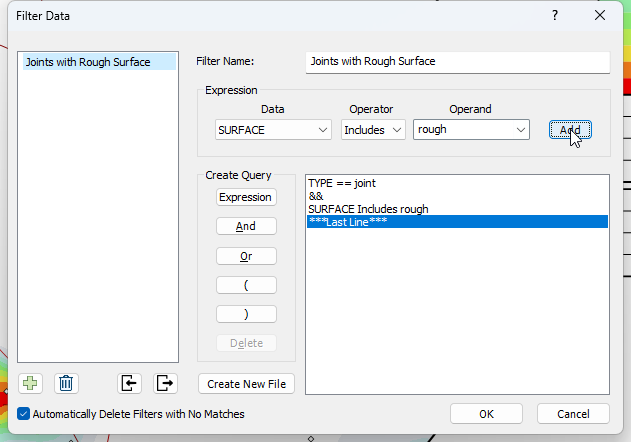The image size is (631, 442).
Task: Open the Operand combo box showing rough
Action: 471,130
